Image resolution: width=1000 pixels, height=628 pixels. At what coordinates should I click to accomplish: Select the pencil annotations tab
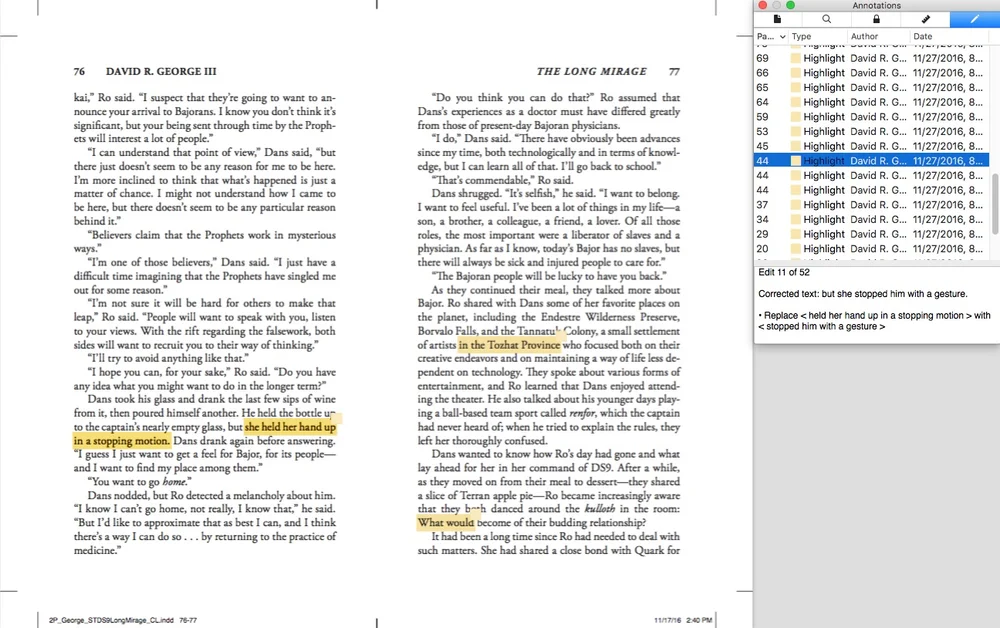coord(974,19)
